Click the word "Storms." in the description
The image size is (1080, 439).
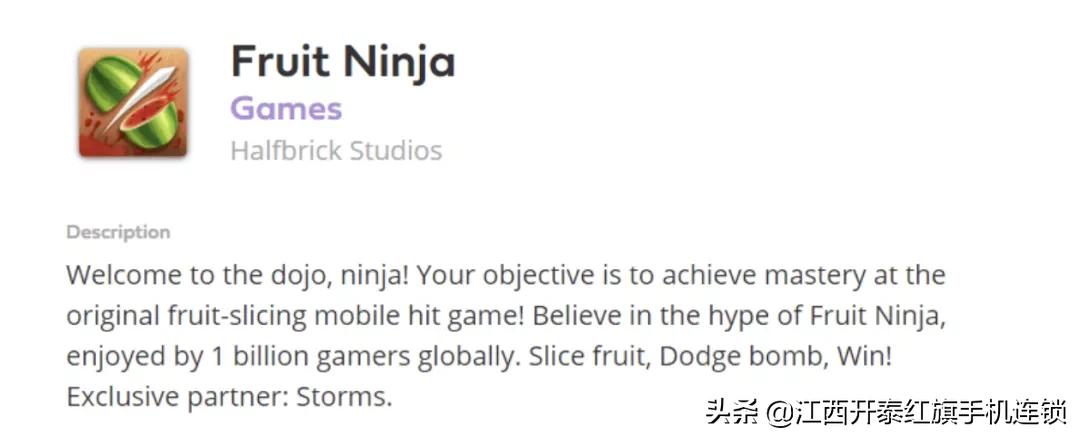(343, 397)
